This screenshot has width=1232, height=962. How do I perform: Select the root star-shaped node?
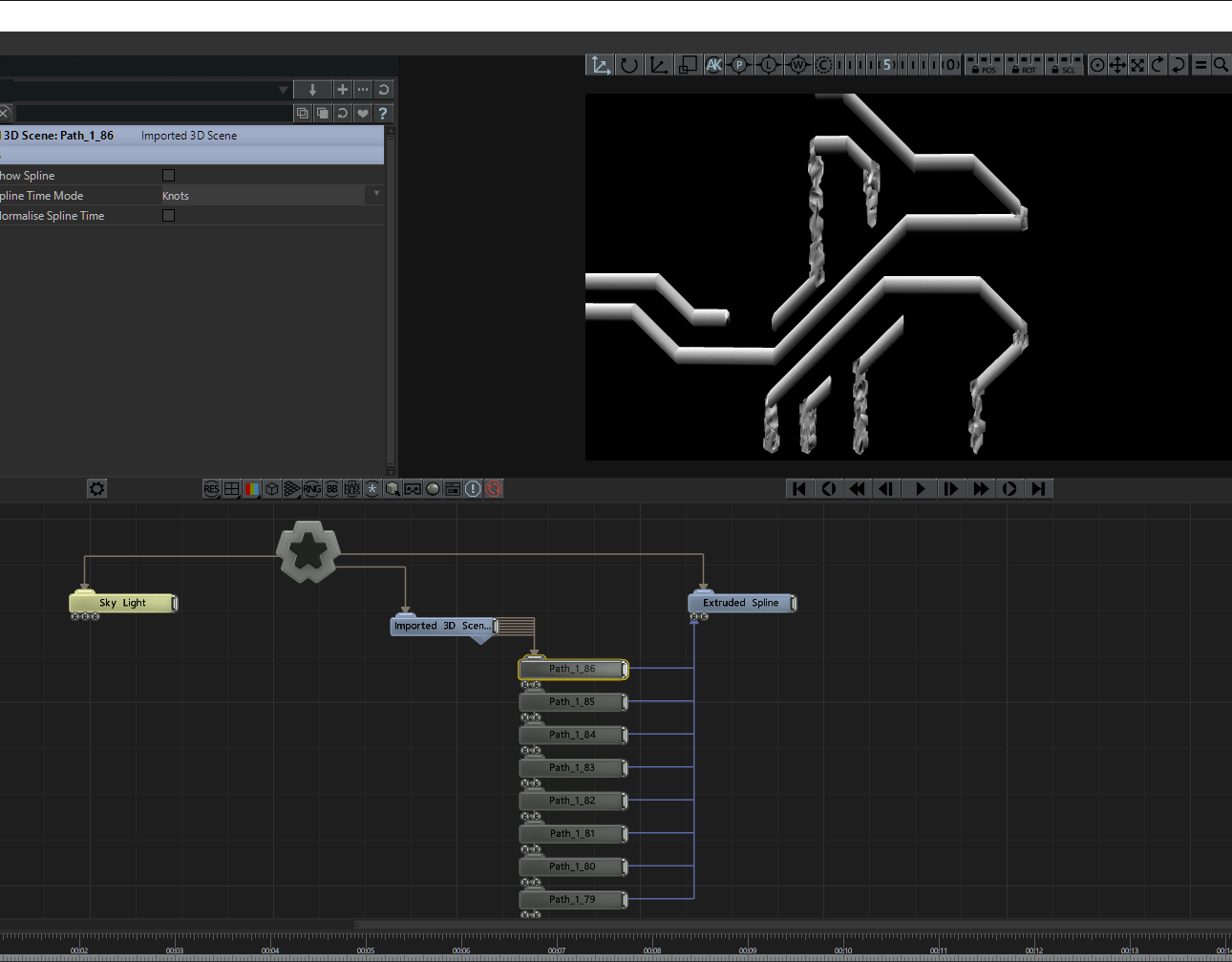click(308, 551)
